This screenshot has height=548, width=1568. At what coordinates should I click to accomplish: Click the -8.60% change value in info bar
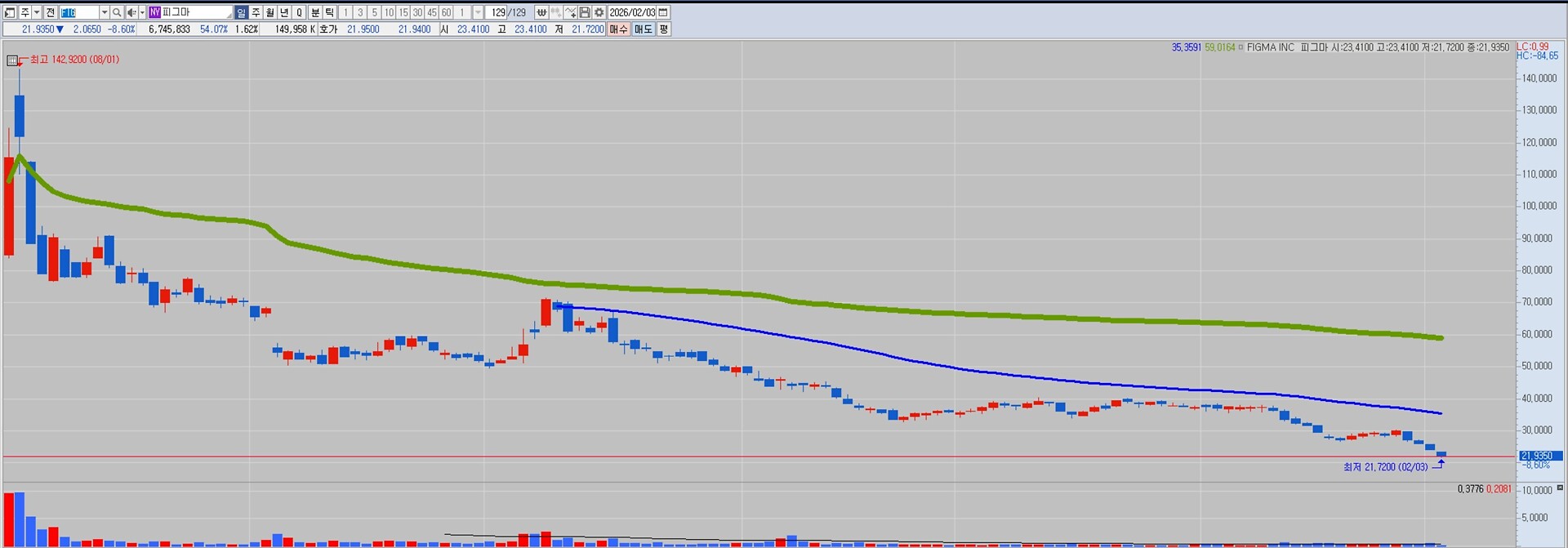pos(121,29)
